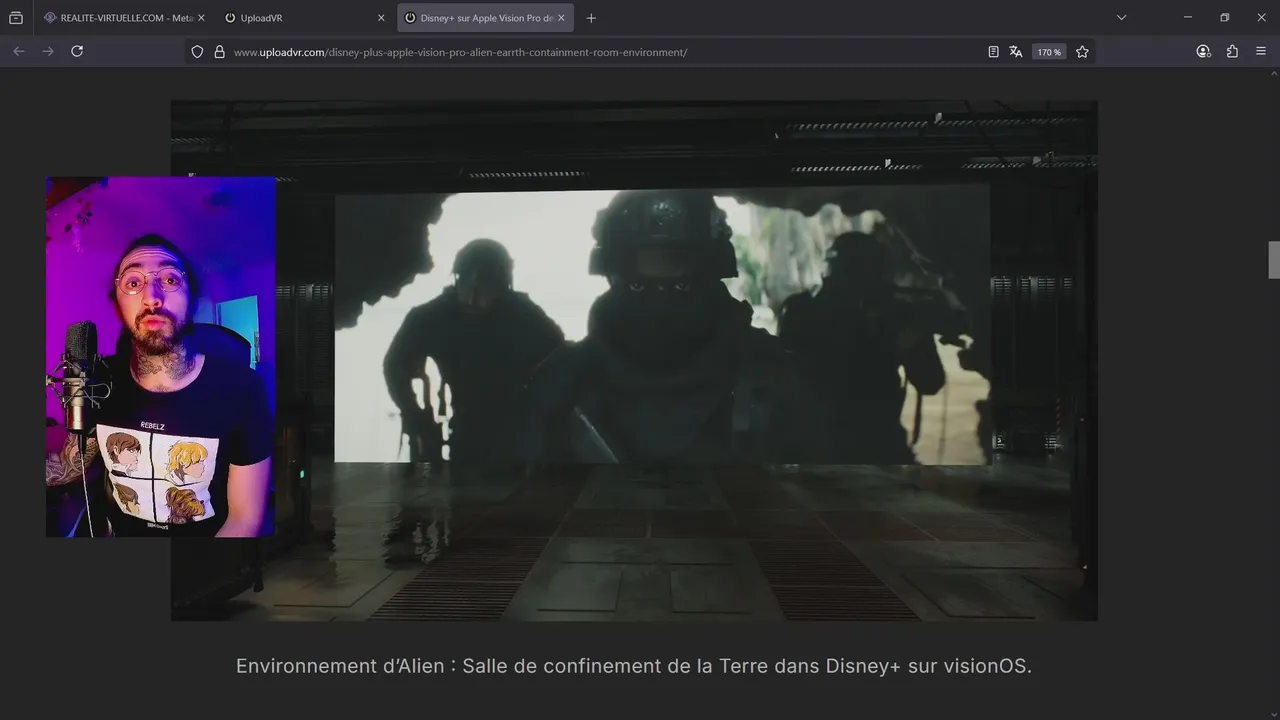
Task: Close the UploadVR tab
Action: tap(381, 18)
